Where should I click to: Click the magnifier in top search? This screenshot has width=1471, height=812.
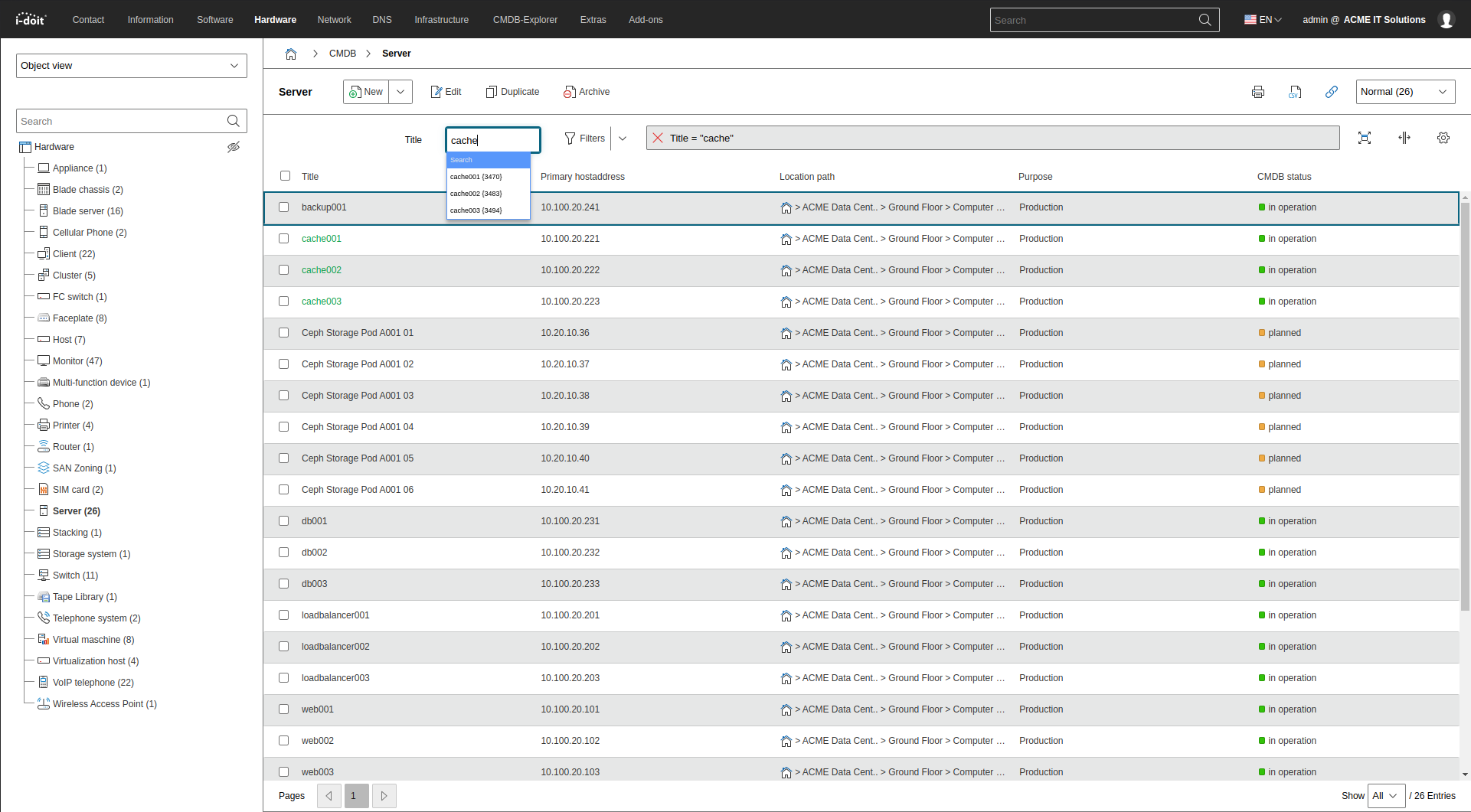coord(1205,20)
